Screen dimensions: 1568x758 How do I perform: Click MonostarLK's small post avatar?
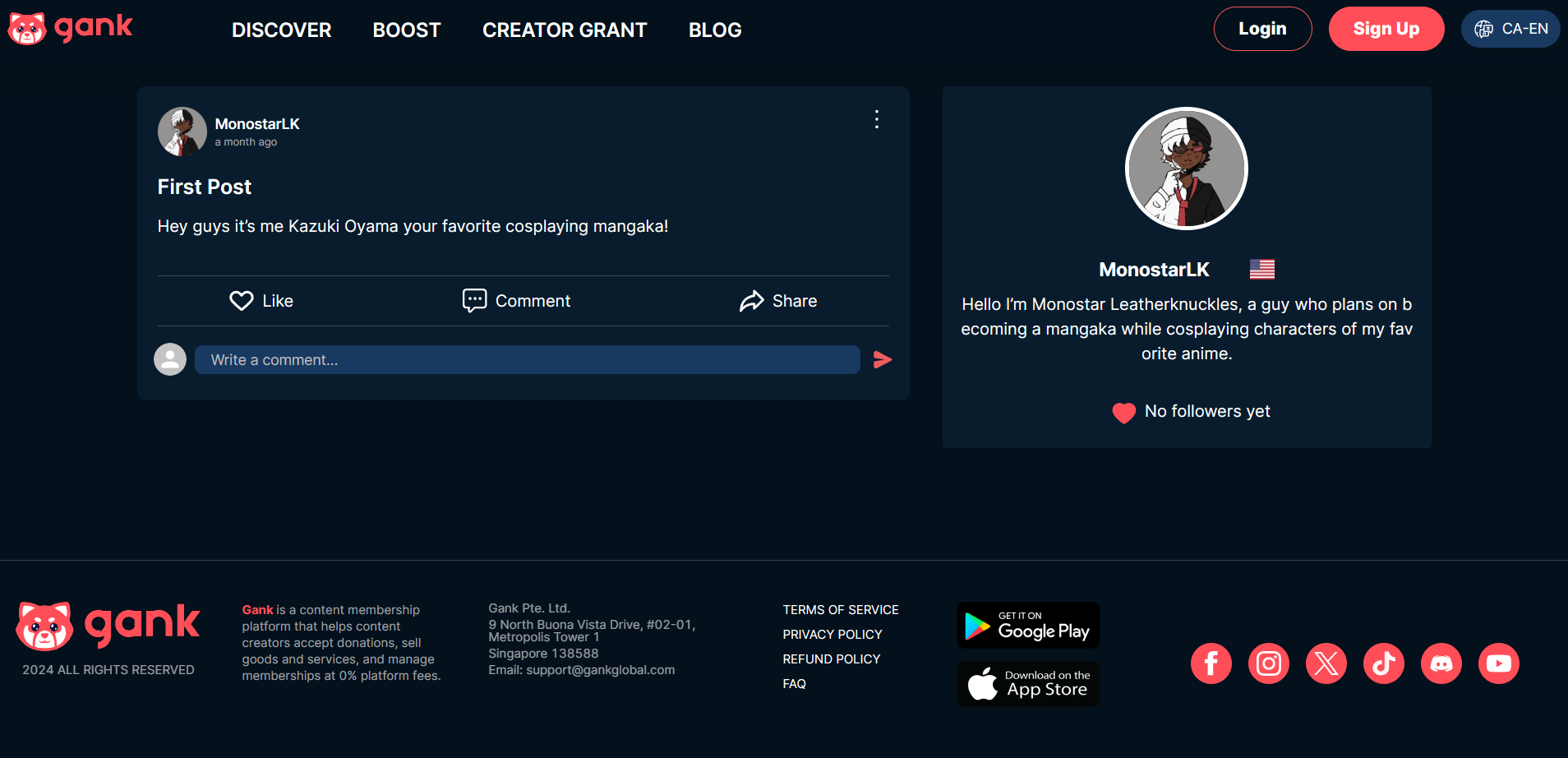(182, 132)
